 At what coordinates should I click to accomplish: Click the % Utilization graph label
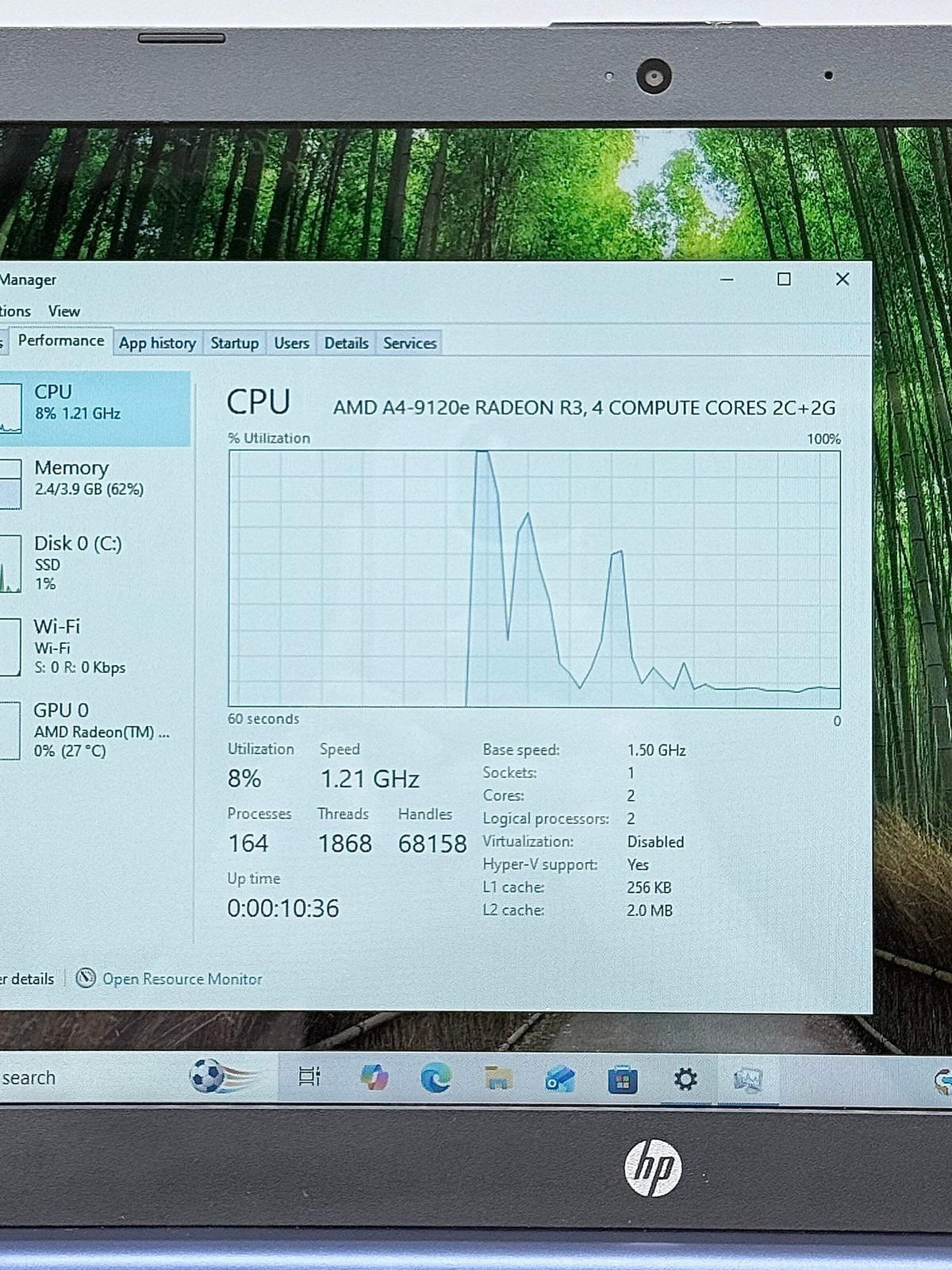click(269, 438)
